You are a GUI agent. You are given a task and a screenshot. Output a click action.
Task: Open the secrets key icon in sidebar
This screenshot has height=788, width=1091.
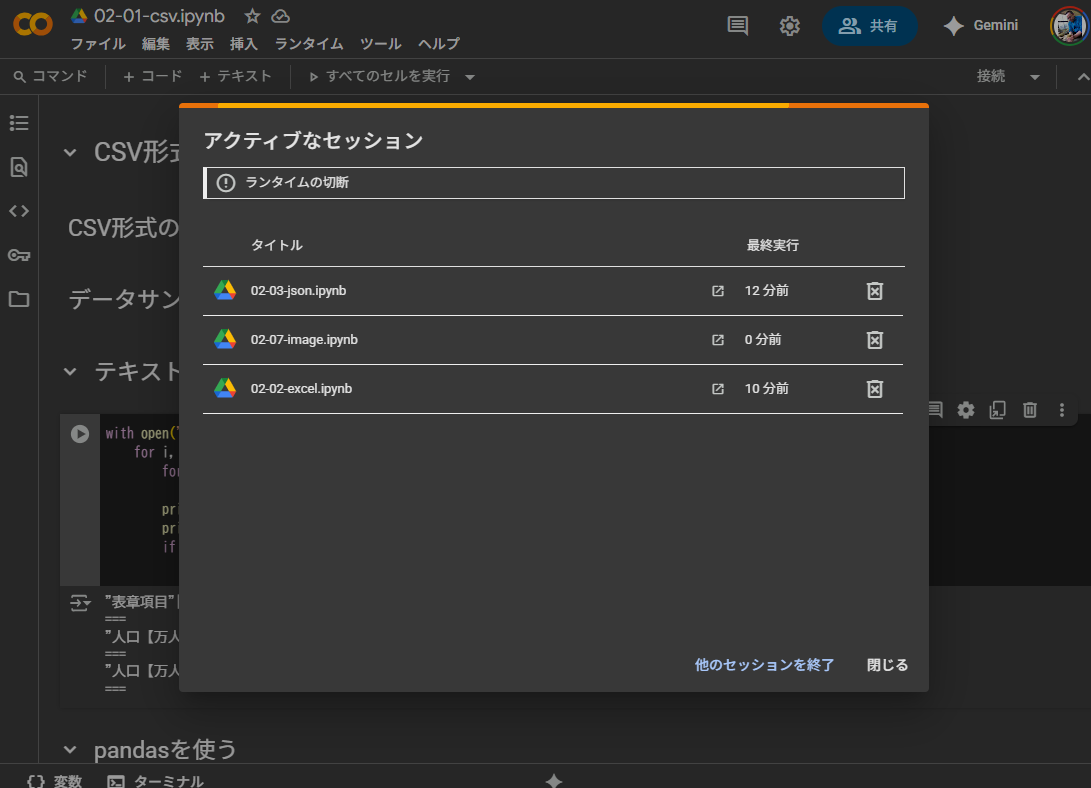tap(19, 255)
